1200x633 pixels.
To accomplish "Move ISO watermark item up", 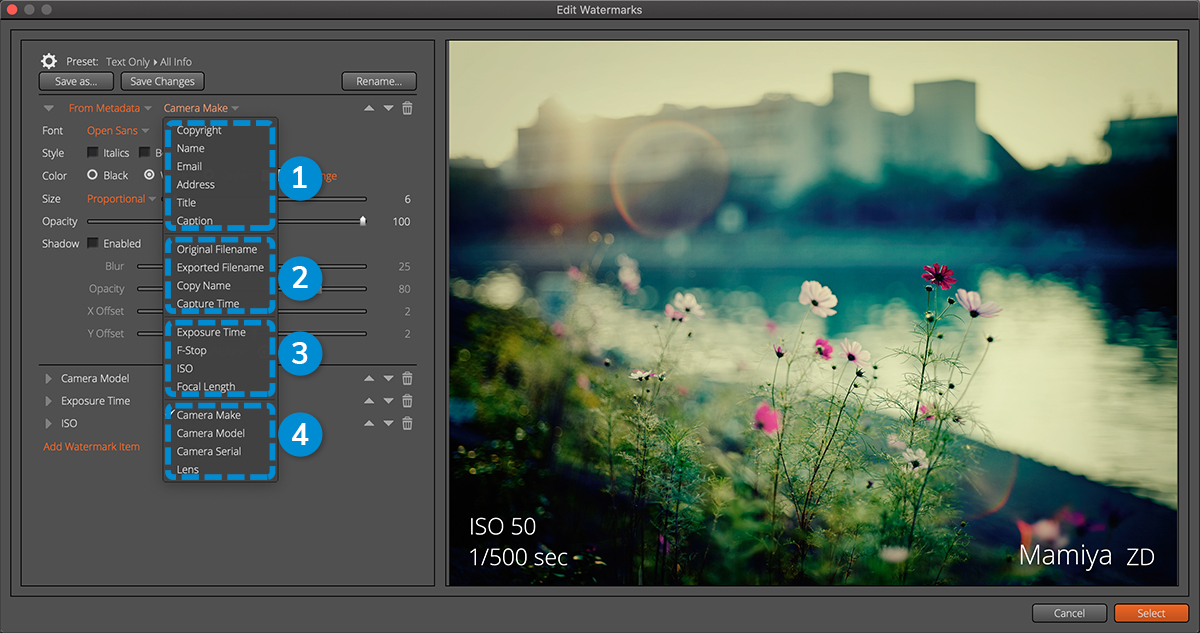I will (x=369, y=423).
